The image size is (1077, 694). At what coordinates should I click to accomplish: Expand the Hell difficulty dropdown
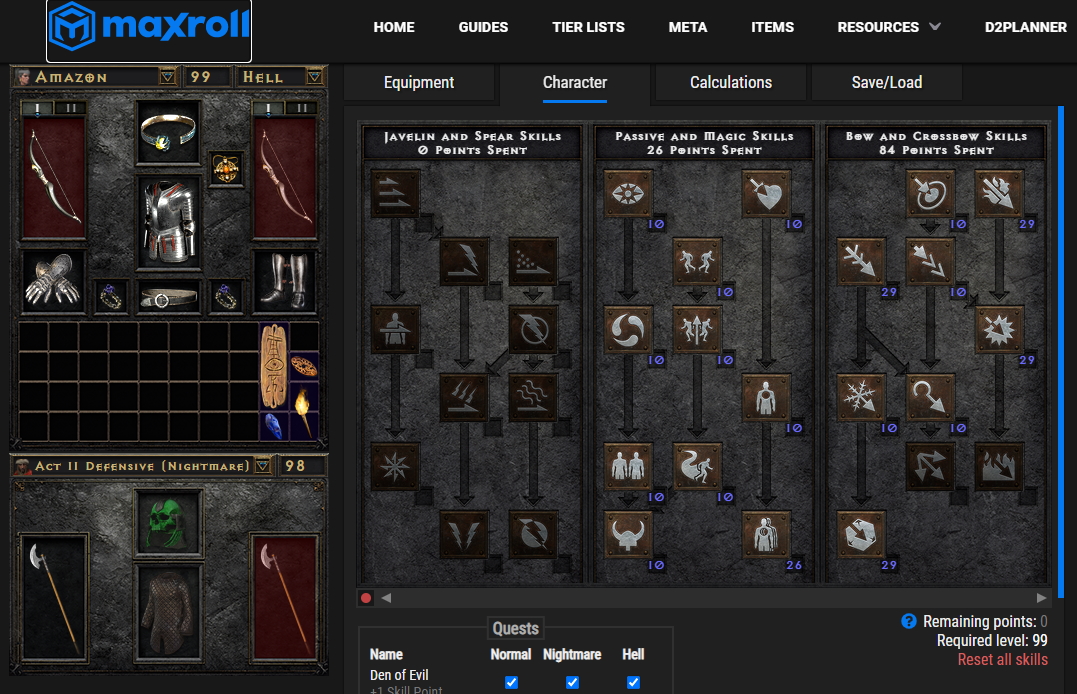pyautogui.click(x=315, y=77)
